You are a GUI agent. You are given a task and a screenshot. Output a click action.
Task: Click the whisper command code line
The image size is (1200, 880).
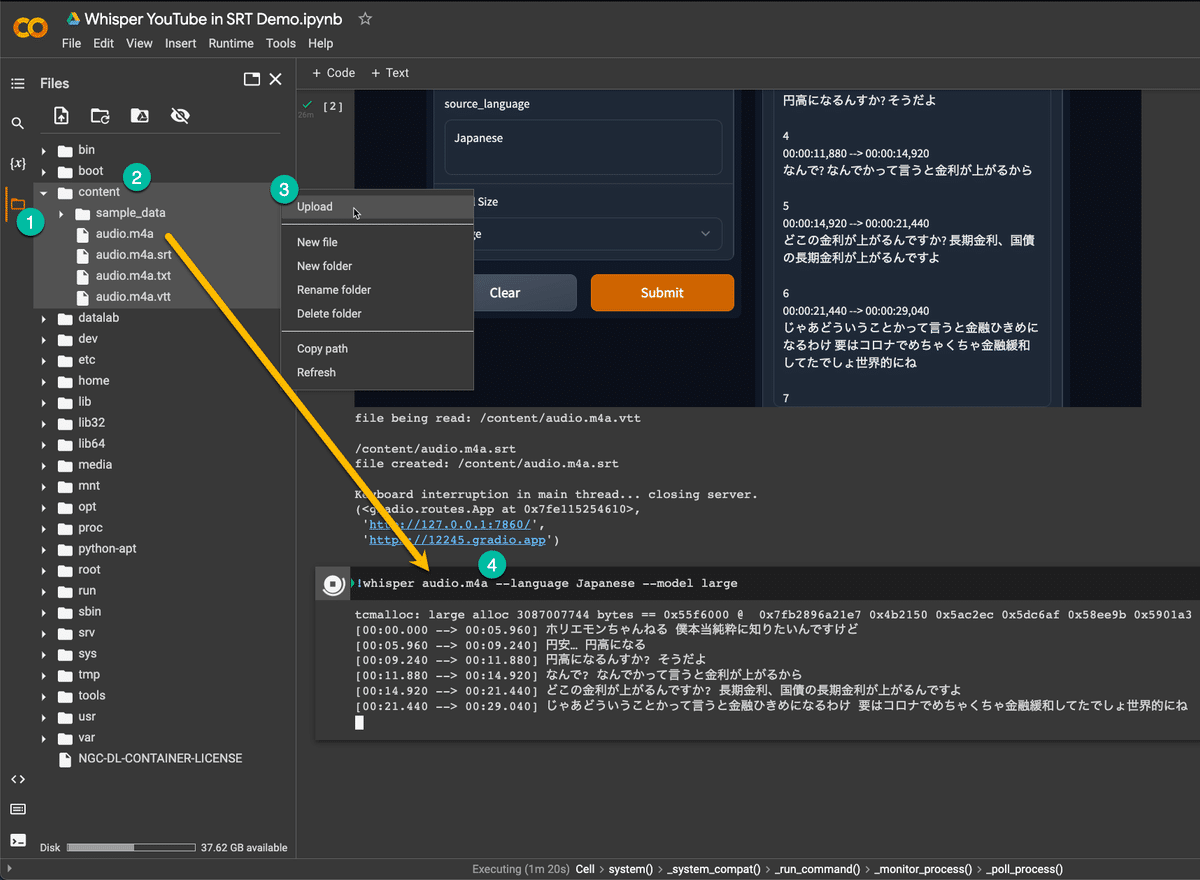[x=548, y=583]
